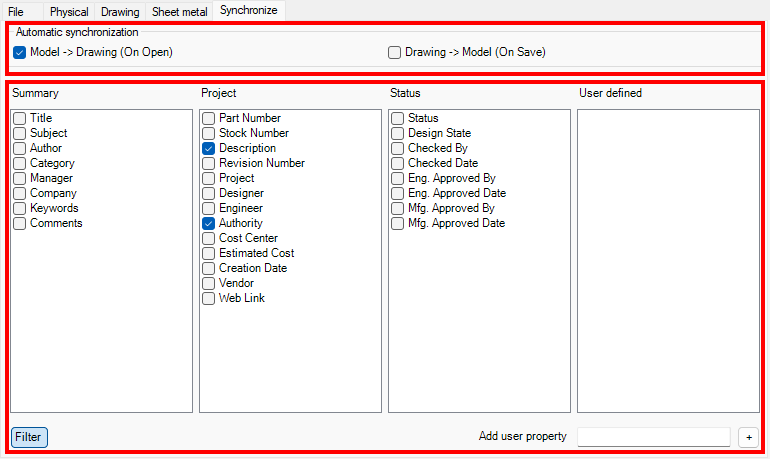Select the Drawing tab
The image size is (770, 459).
coord(120,12)
